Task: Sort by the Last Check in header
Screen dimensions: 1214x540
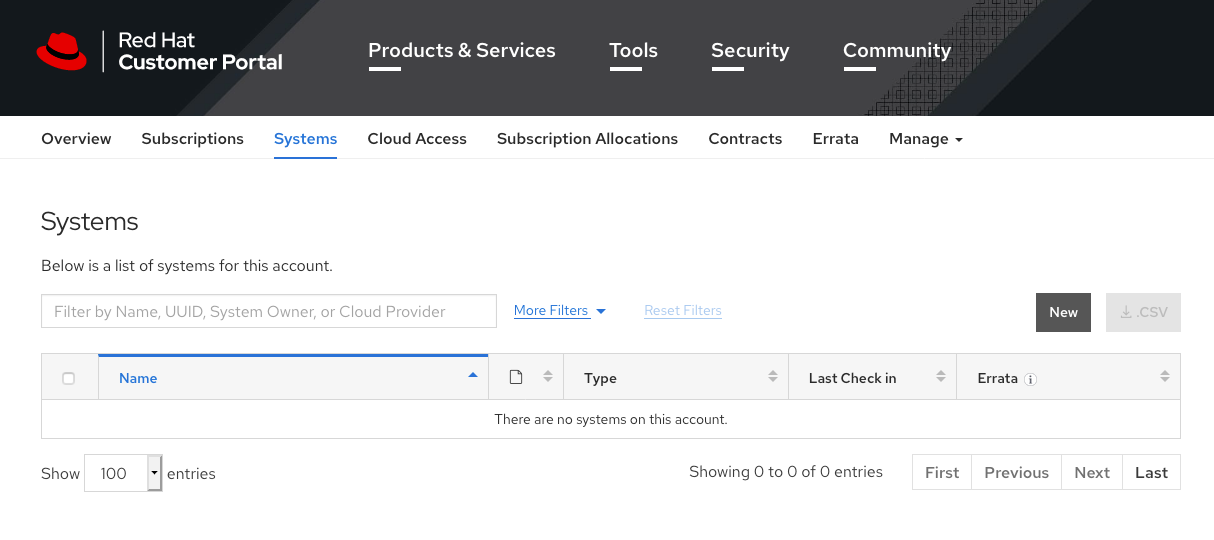Action: pyautogui.click(x=872, y=377)
